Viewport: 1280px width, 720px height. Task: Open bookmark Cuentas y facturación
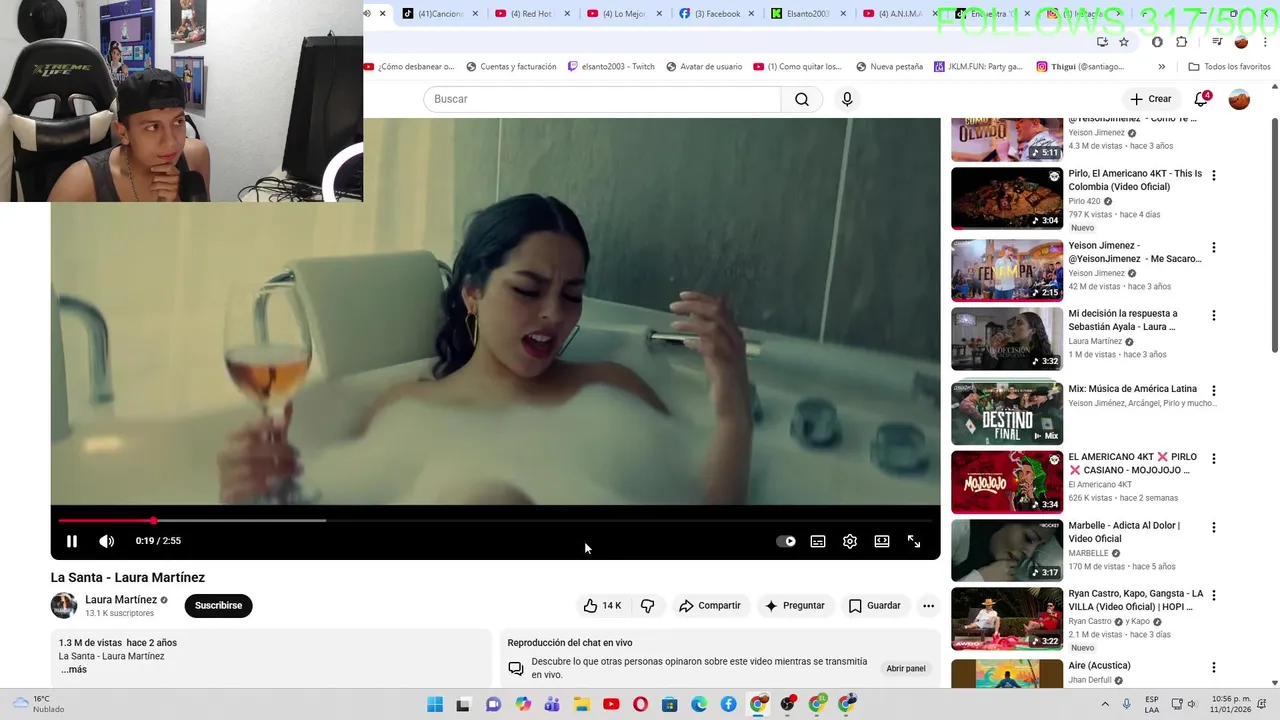click(511, 67)
